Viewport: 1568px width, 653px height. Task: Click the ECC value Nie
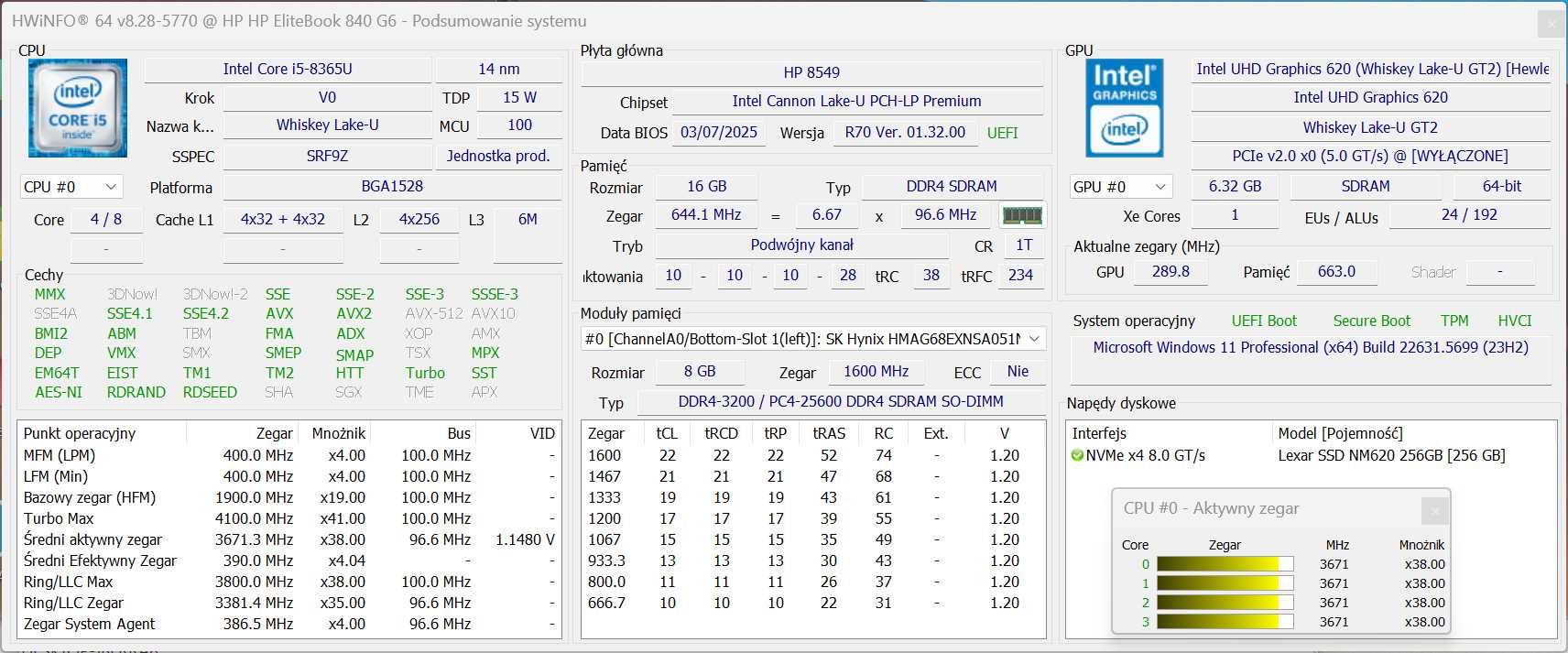click(x=1018, y=372)
